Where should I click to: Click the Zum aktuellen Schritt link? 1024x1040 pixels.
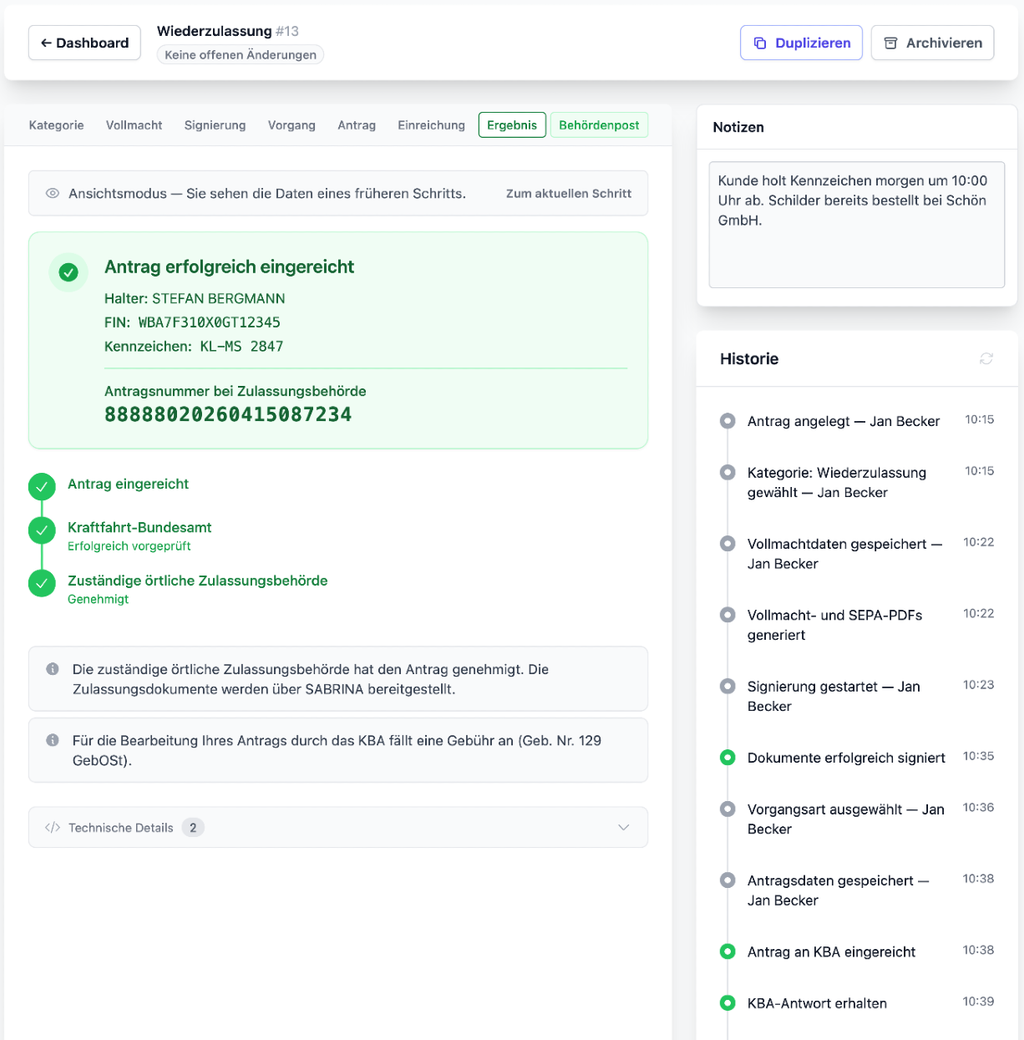pyautogui.click(x=568, y=193)
